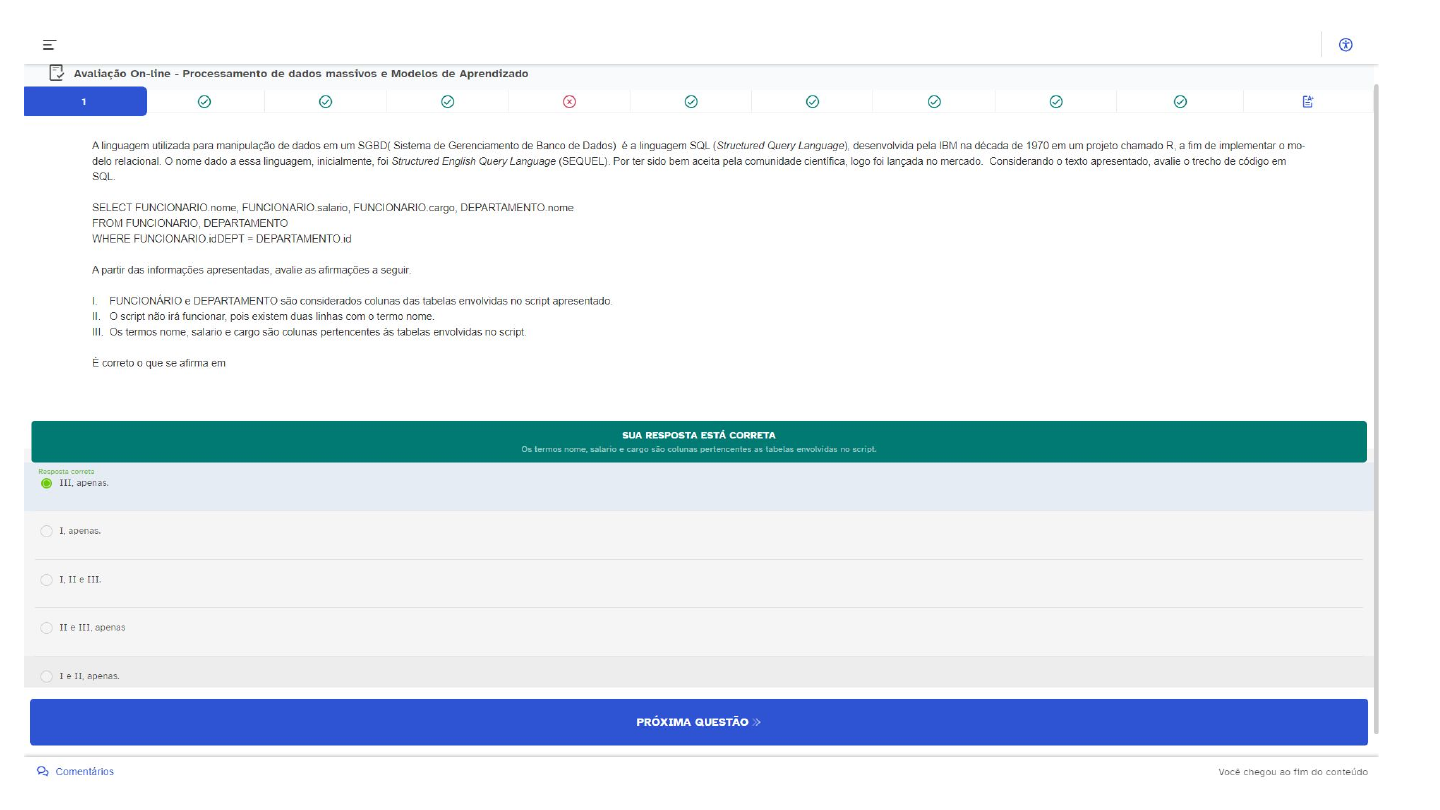Choose the "II e III, apenas" option
The width and height of the screenshot is (1440, 810).
[x=47, y=628]
